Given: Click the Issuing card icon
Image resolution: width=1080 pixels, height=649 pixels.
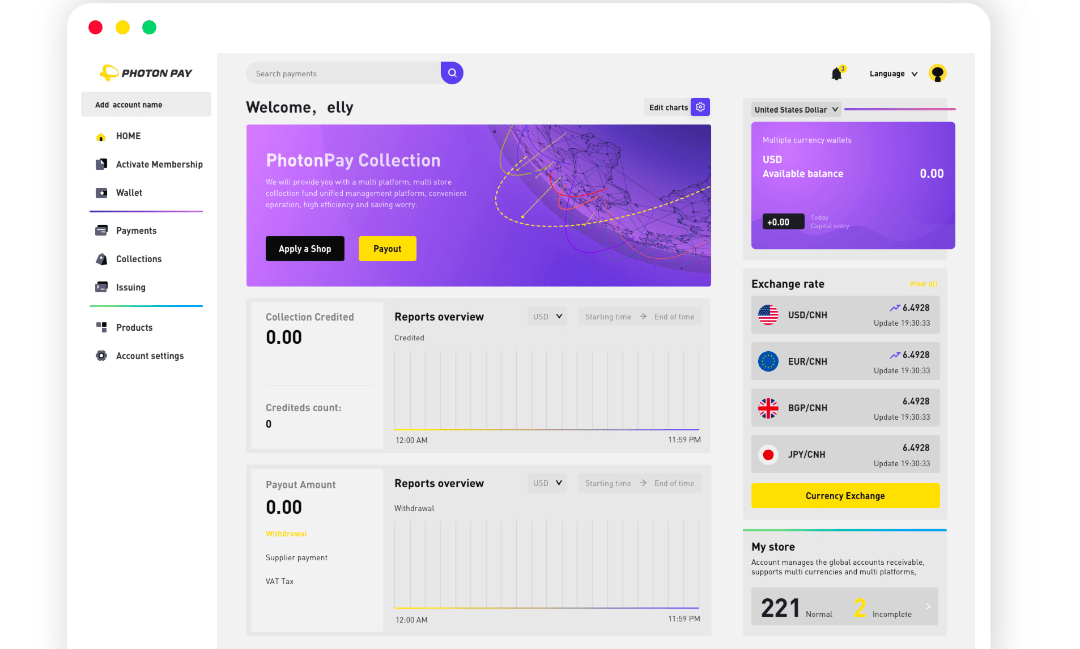Looking at the screenshot, I should 101,287.
